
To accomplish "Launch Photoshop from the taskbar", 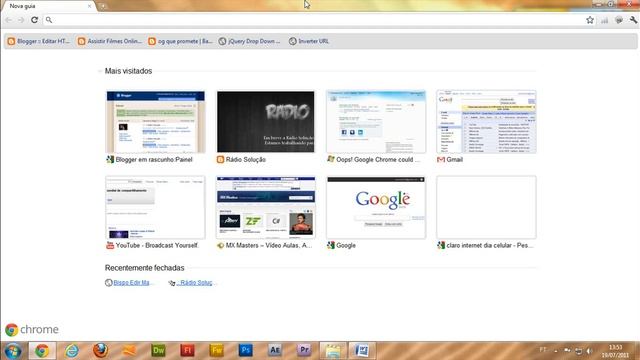I will 245,351.
